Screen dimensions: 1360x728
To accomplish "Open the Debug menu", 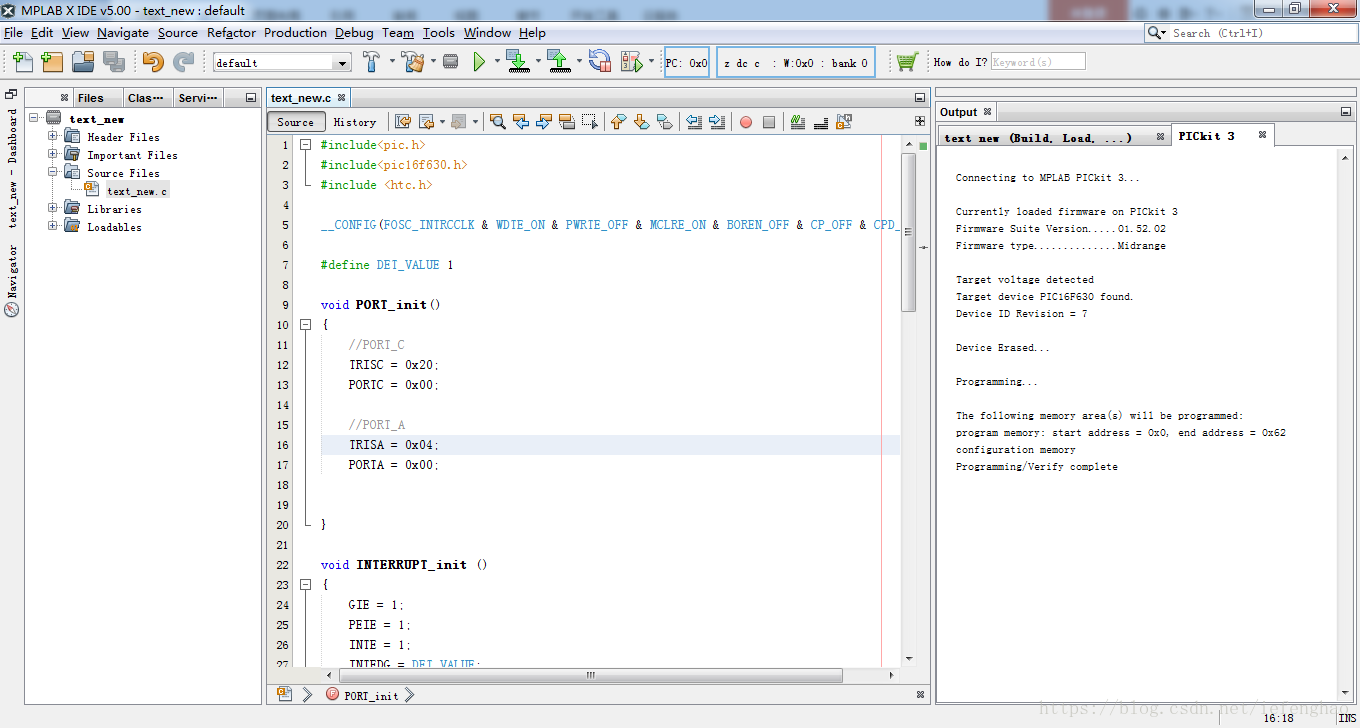I will click(354, 33).
